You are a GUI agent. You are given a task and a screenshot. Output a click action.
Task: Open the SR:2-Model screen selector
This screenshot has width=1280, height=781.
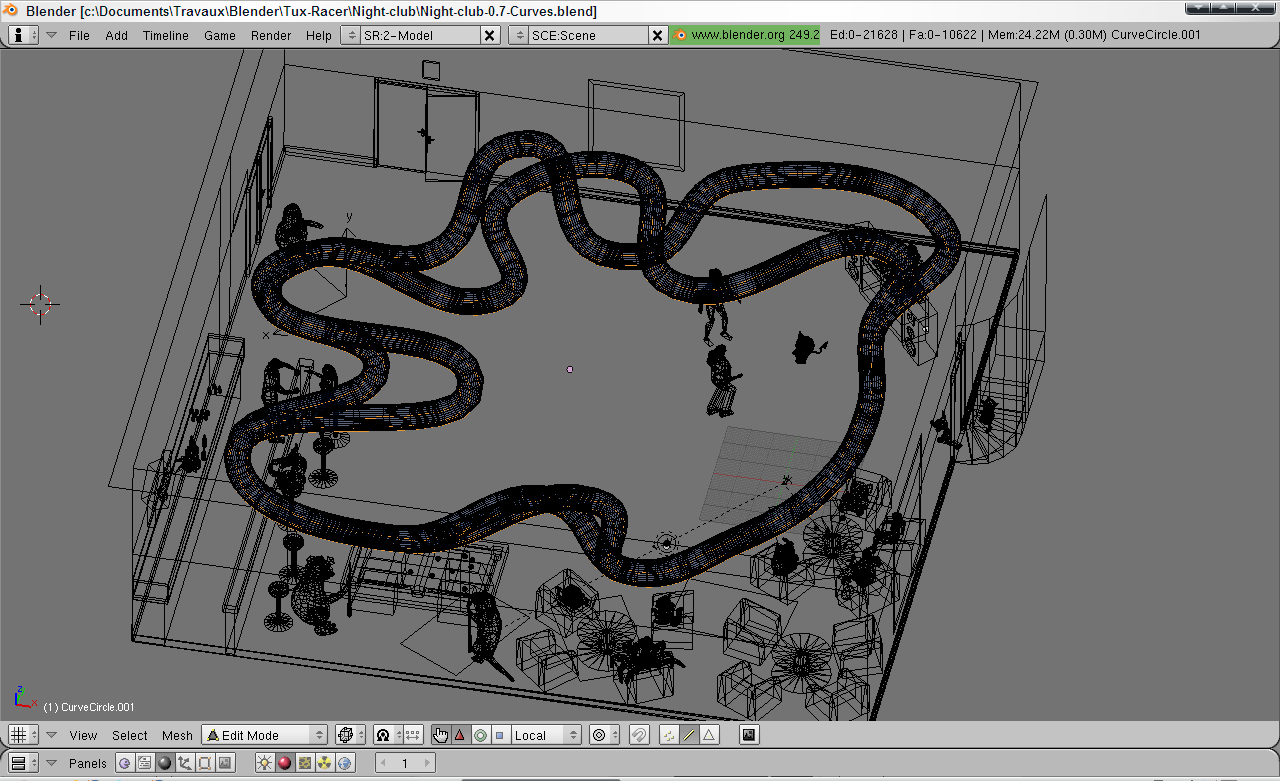[x=410, y=35]
